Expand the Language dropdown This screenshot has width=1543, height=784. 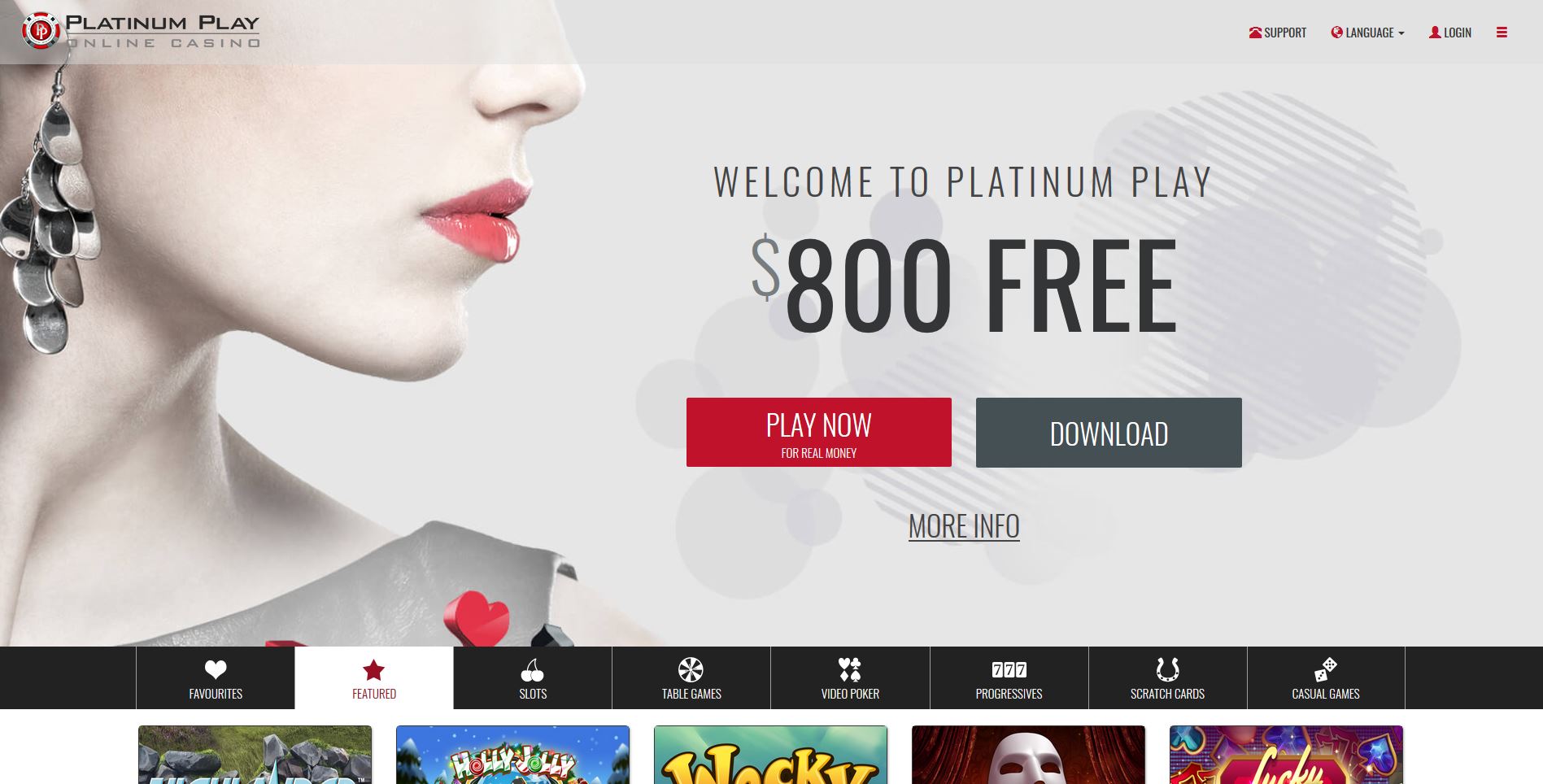click(1367, 33)
